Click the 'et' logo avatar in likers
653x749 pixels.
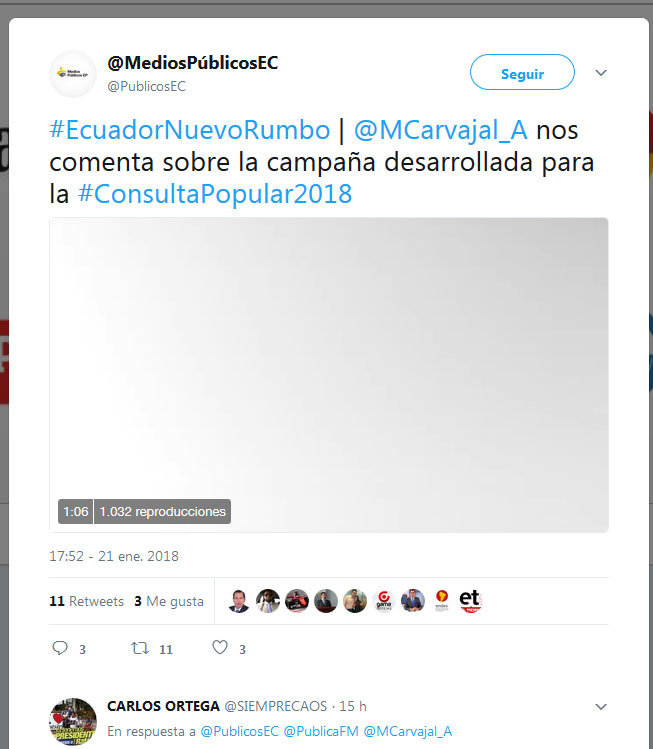471,601
